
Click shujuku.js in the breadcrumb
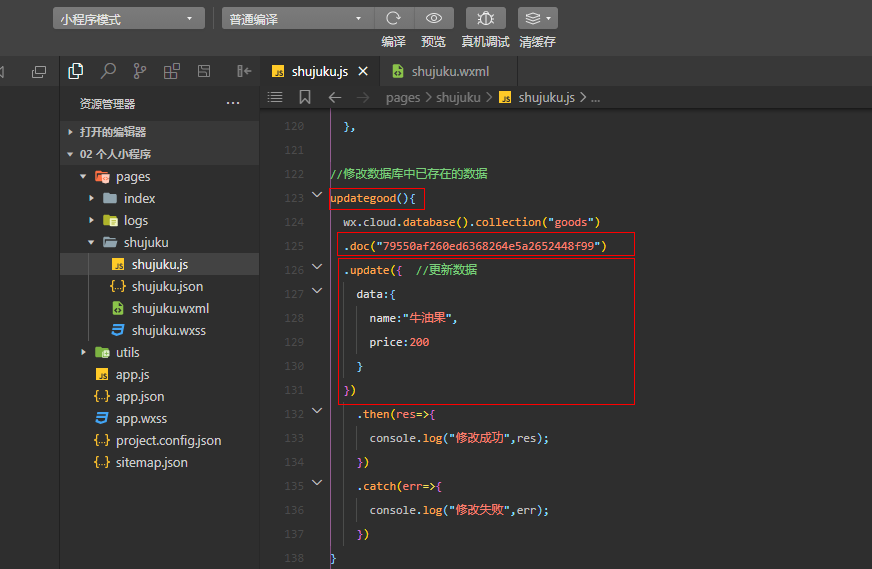point(547,98)
